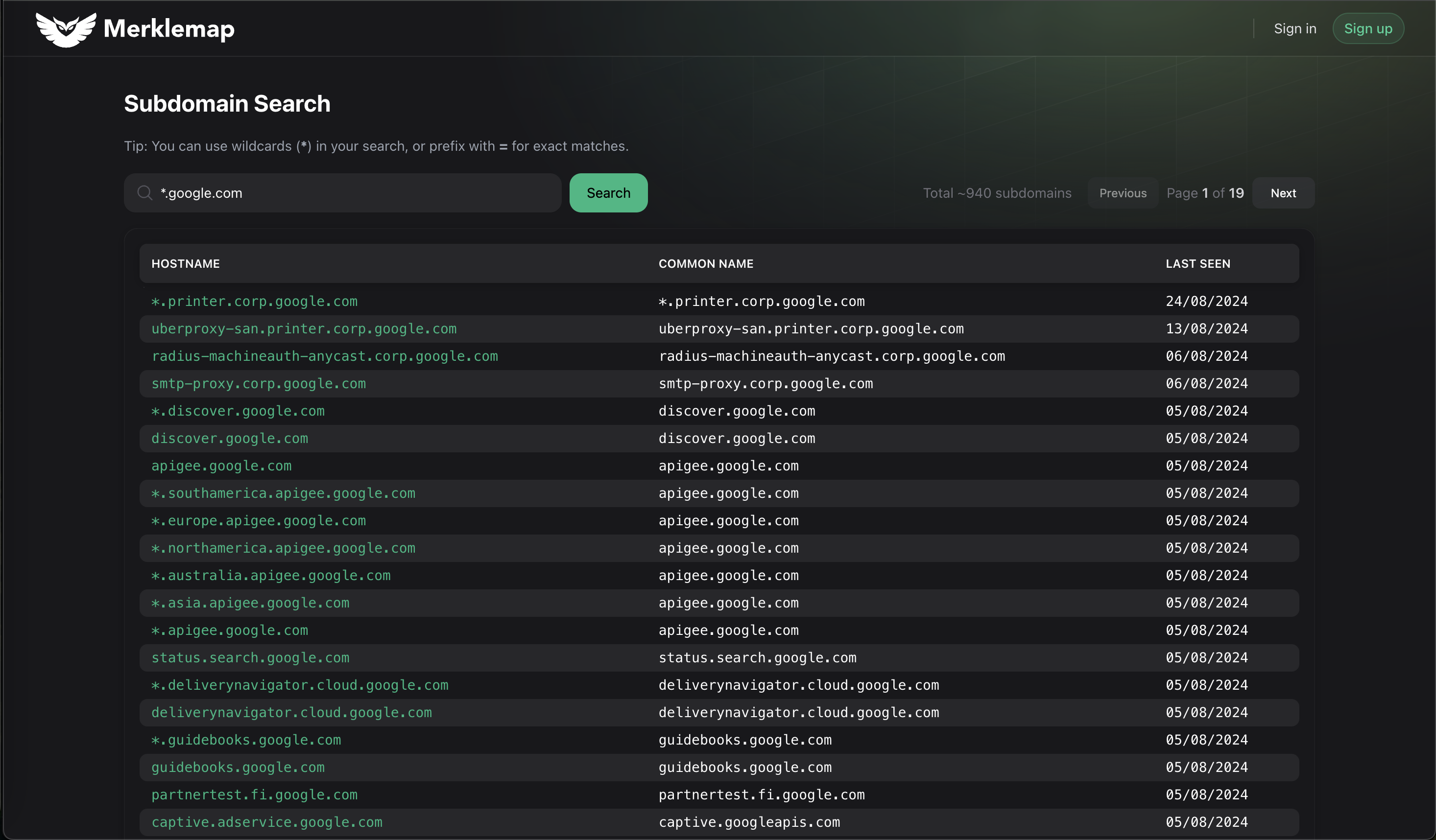Viewport: 1436px width, 840px height.
Task: Open *.discover.google.com hostname link
Action: 238,411
